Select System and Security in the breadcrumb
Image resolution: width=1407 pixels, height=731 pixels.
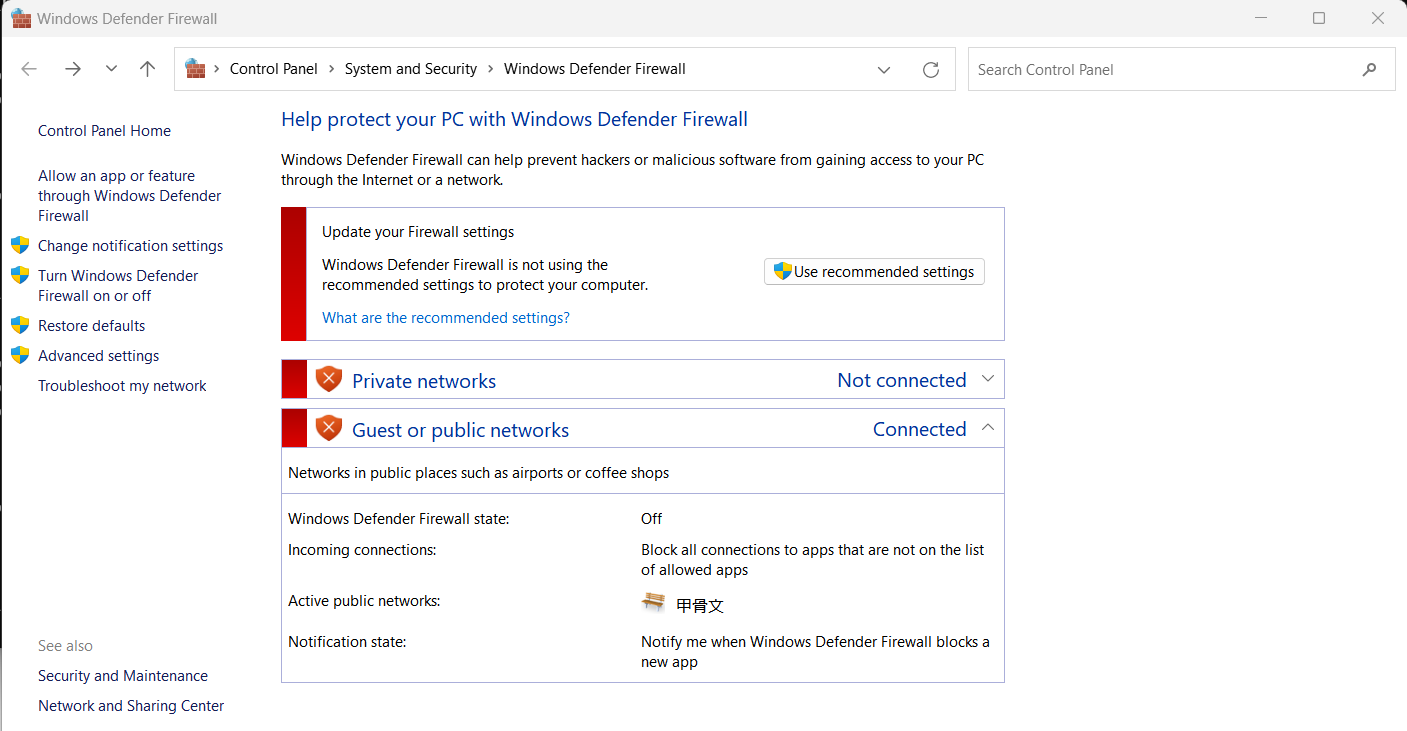point(411,69)
